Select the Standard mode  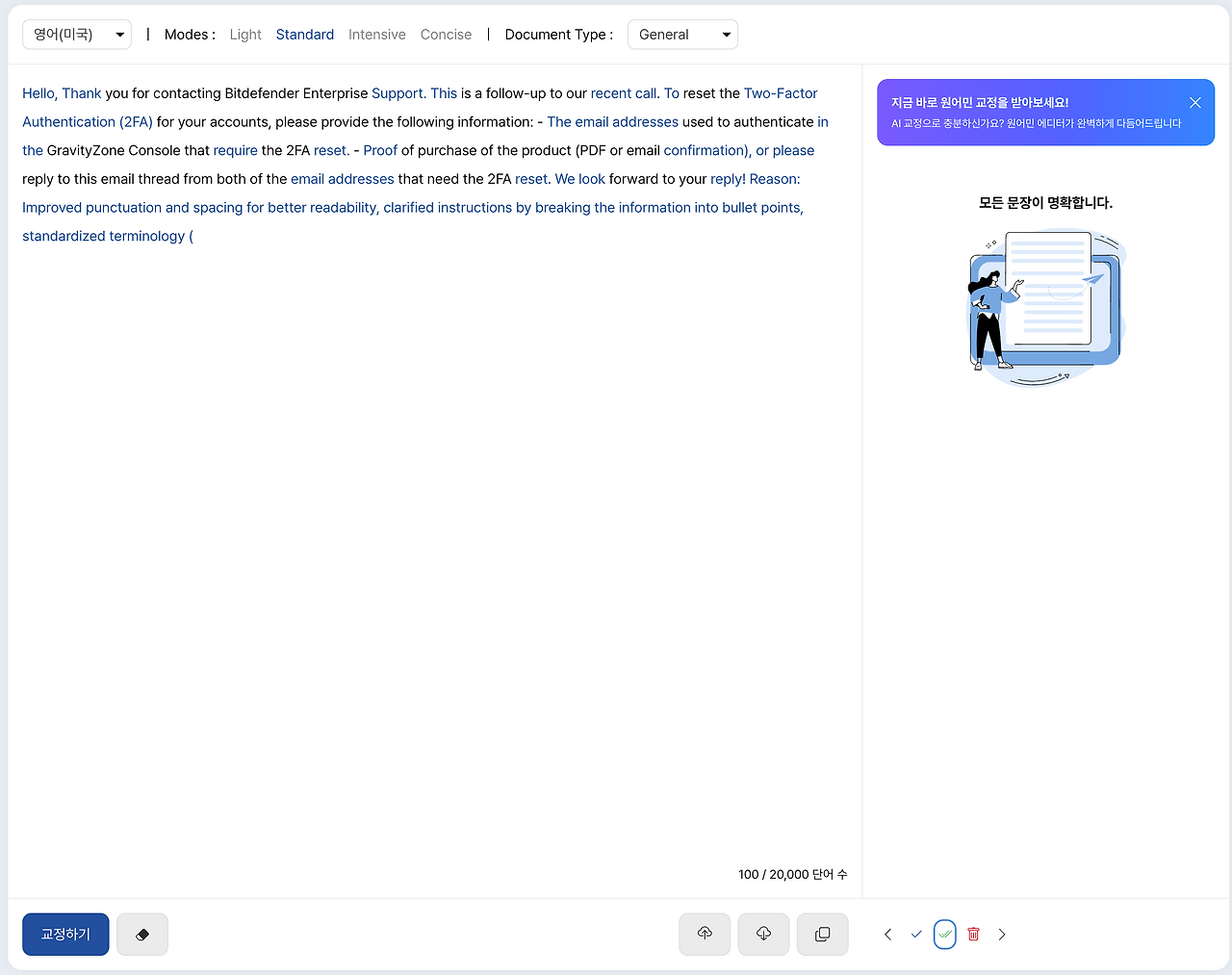(304, 34)
